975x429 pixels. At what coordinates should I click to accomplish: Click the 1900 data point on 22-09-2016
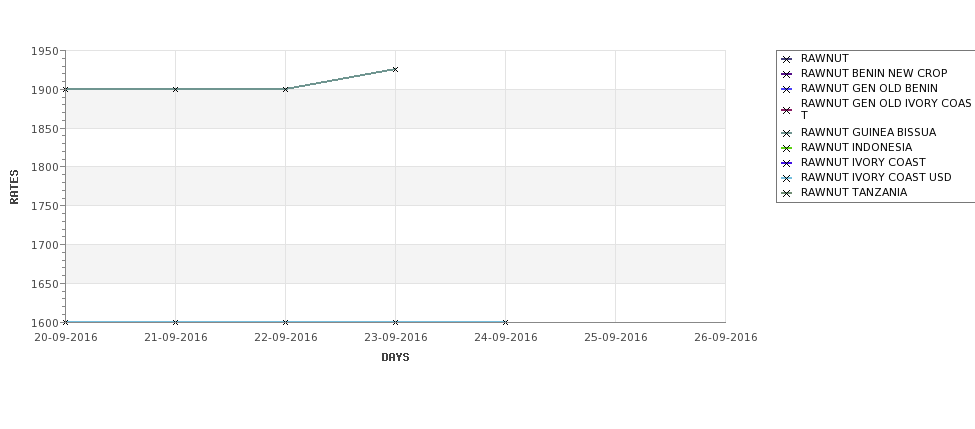tap(285, 90)
